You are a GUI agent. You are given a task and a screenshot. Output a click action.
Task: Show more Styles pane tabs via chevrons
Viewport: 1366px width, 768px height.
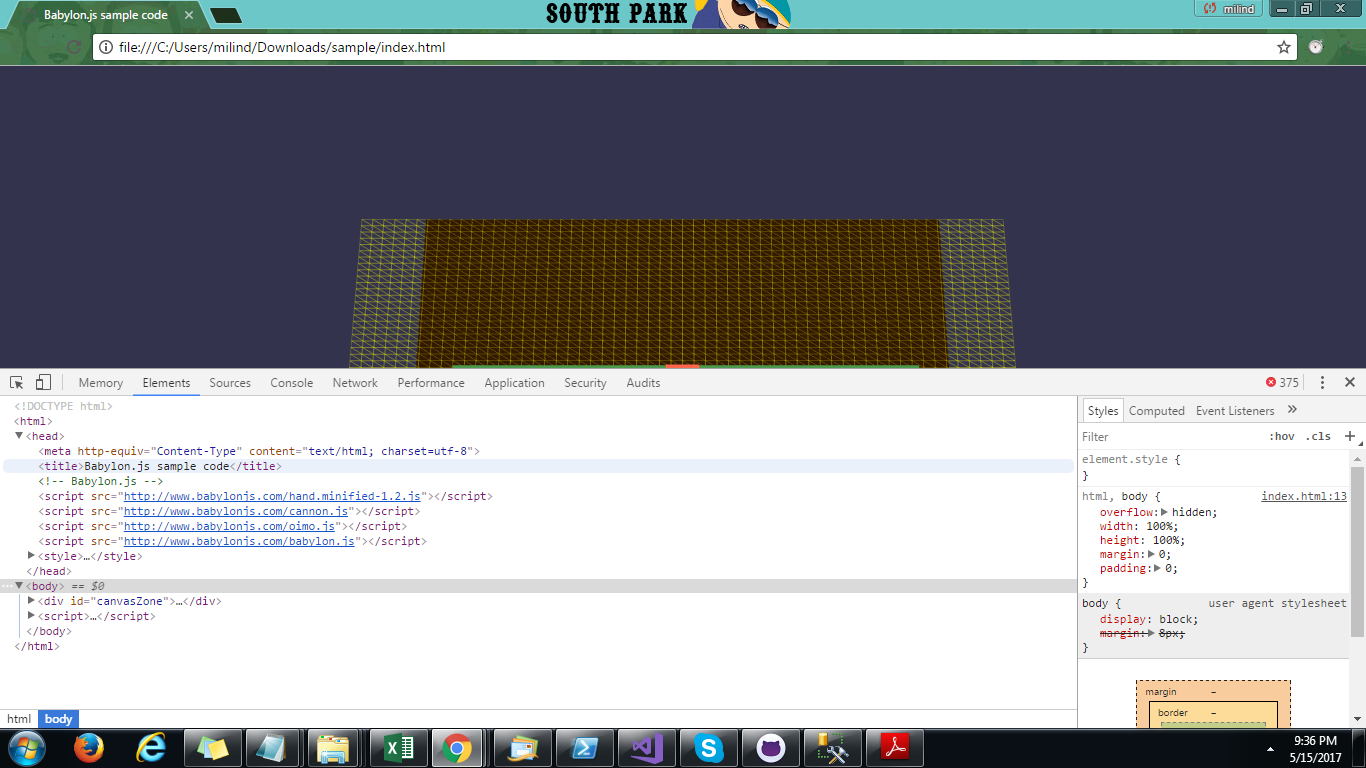coord(1292,410)
